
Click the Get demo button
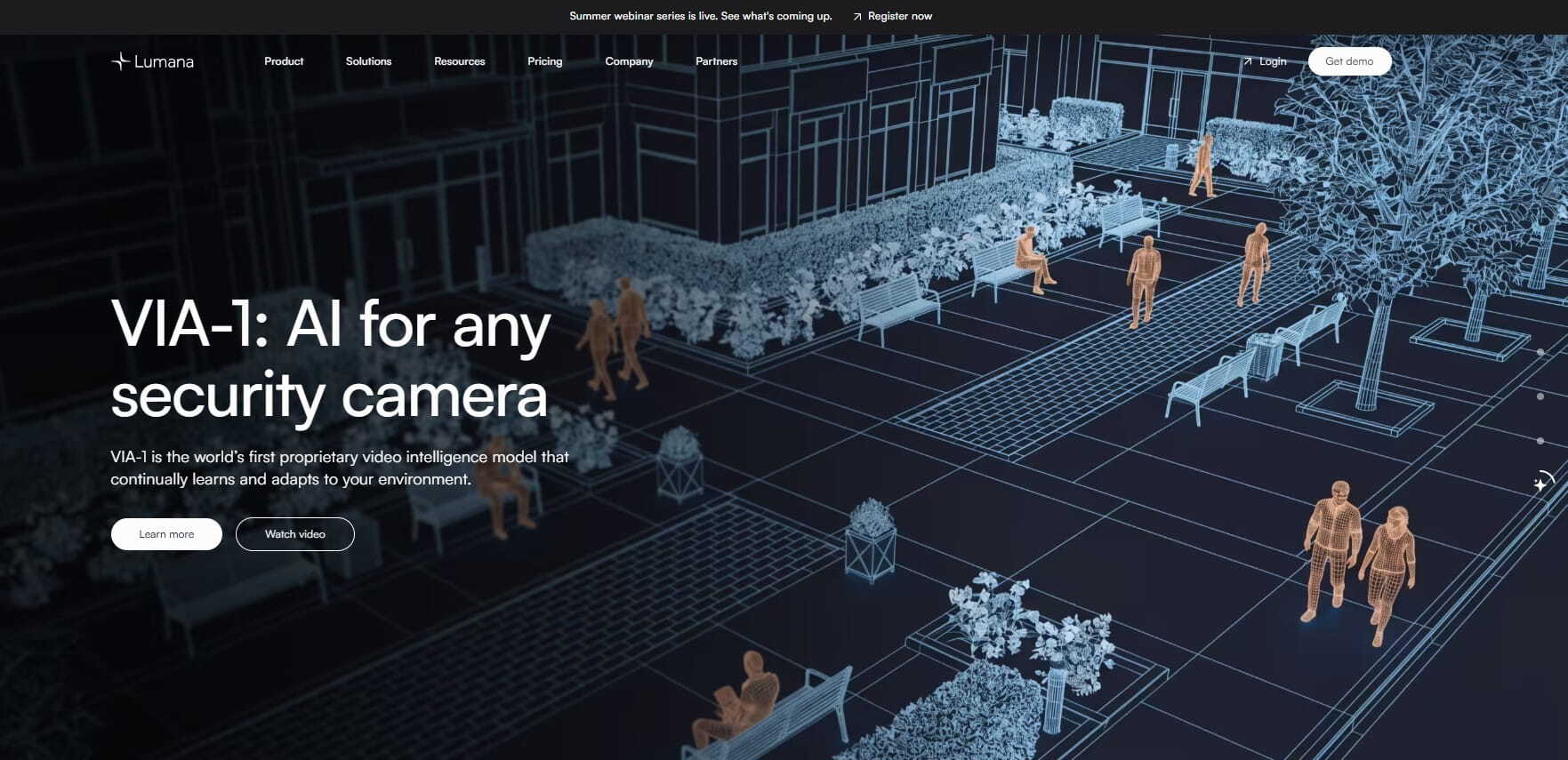point(1349,61)
